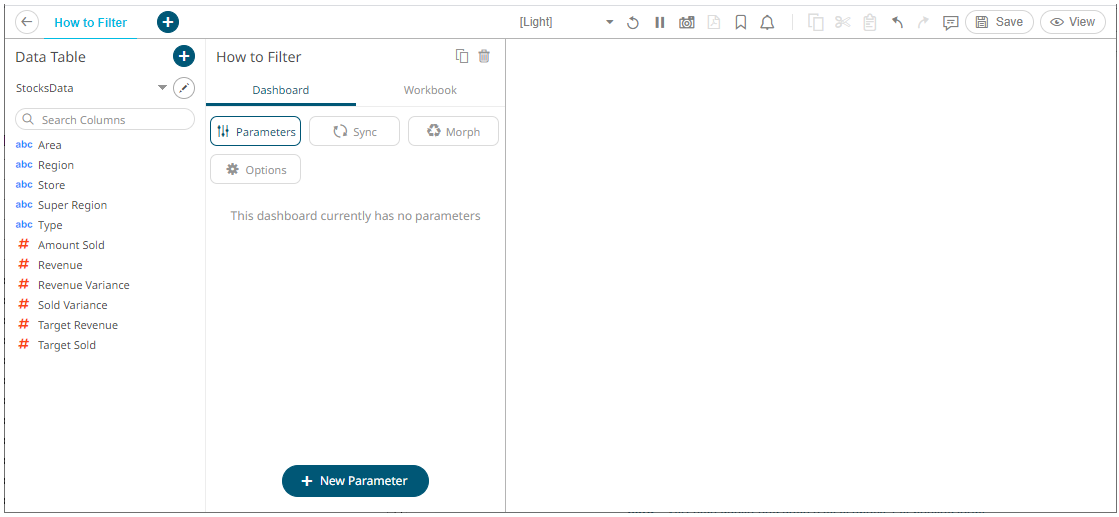Open dashboard Options
Screen dimensions: 1119x517
tap(255, 169)
